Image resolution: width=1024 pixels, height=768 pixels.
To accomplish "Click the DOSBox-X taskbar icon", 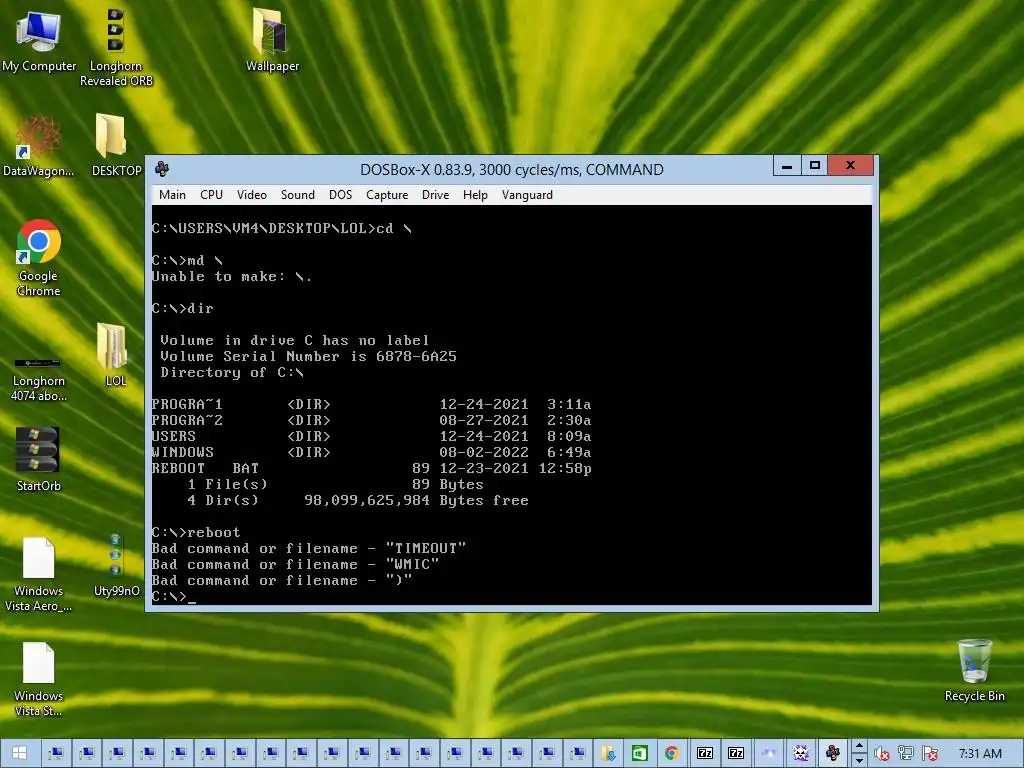I will tap(833, 753).
